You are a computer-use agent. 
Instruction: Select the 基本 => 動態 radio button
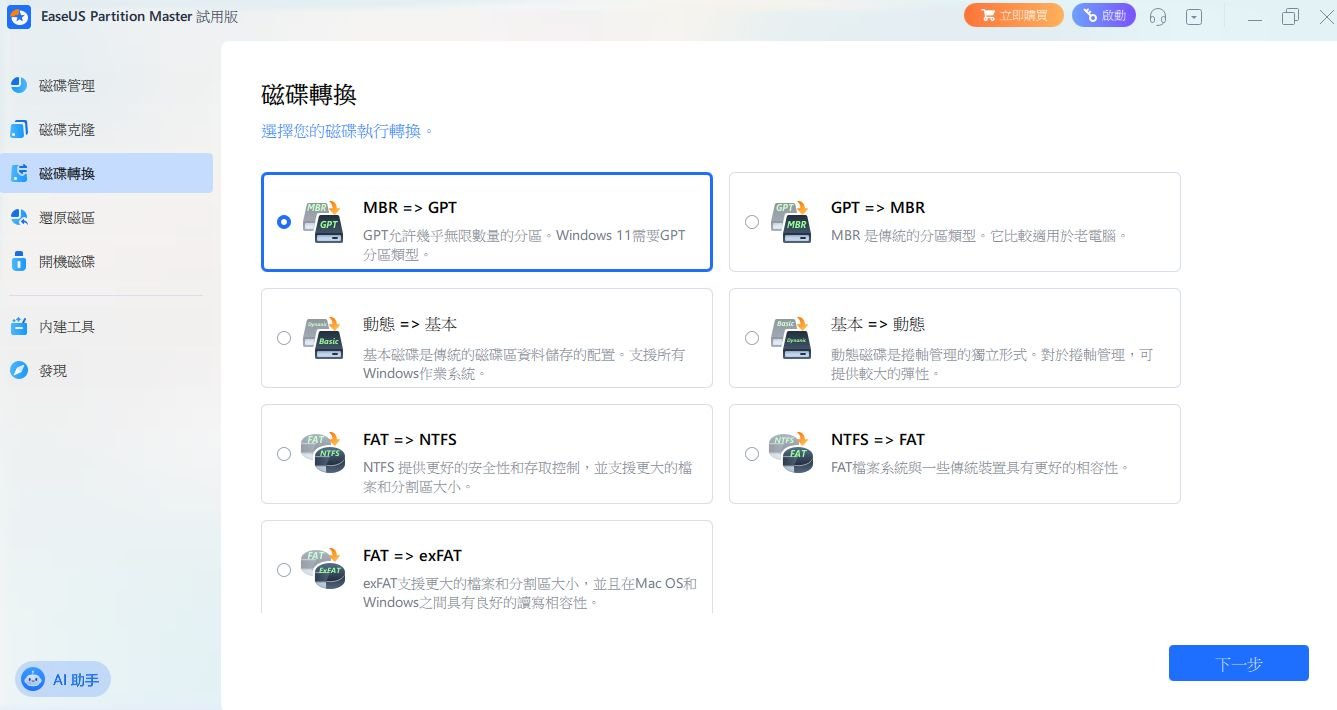[x=752, y=338]
